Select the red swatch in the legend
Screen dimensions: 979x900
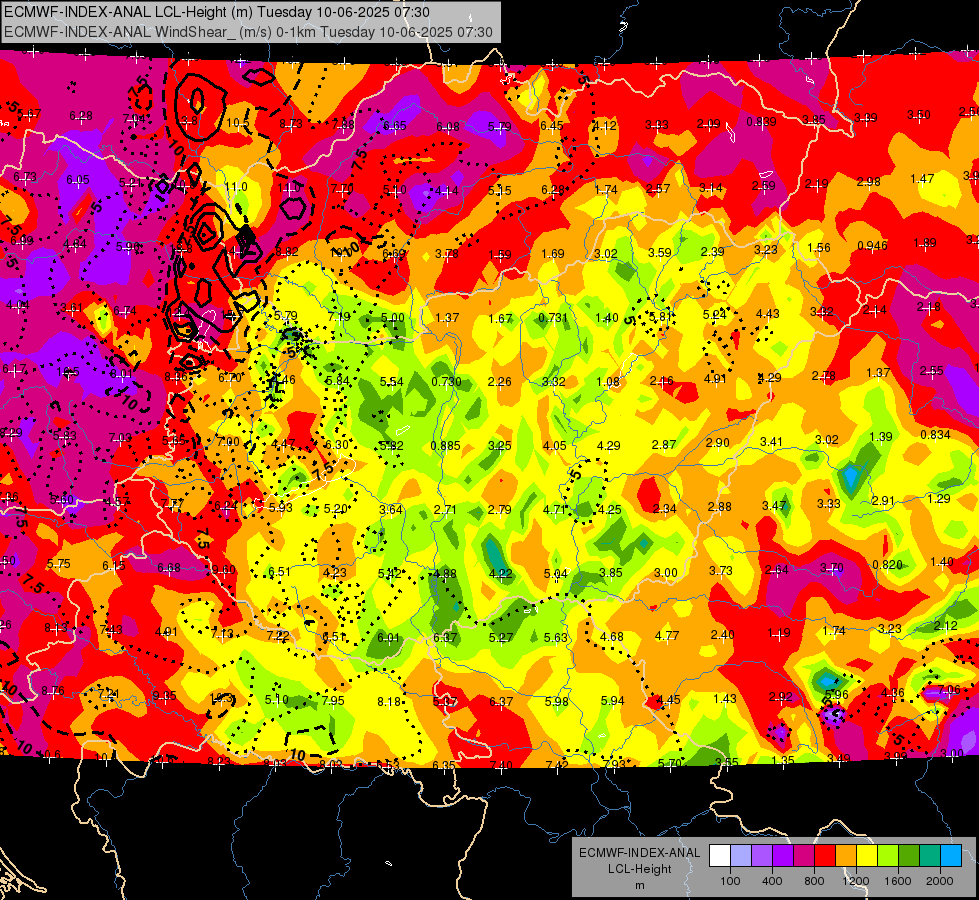pos(825,856)
